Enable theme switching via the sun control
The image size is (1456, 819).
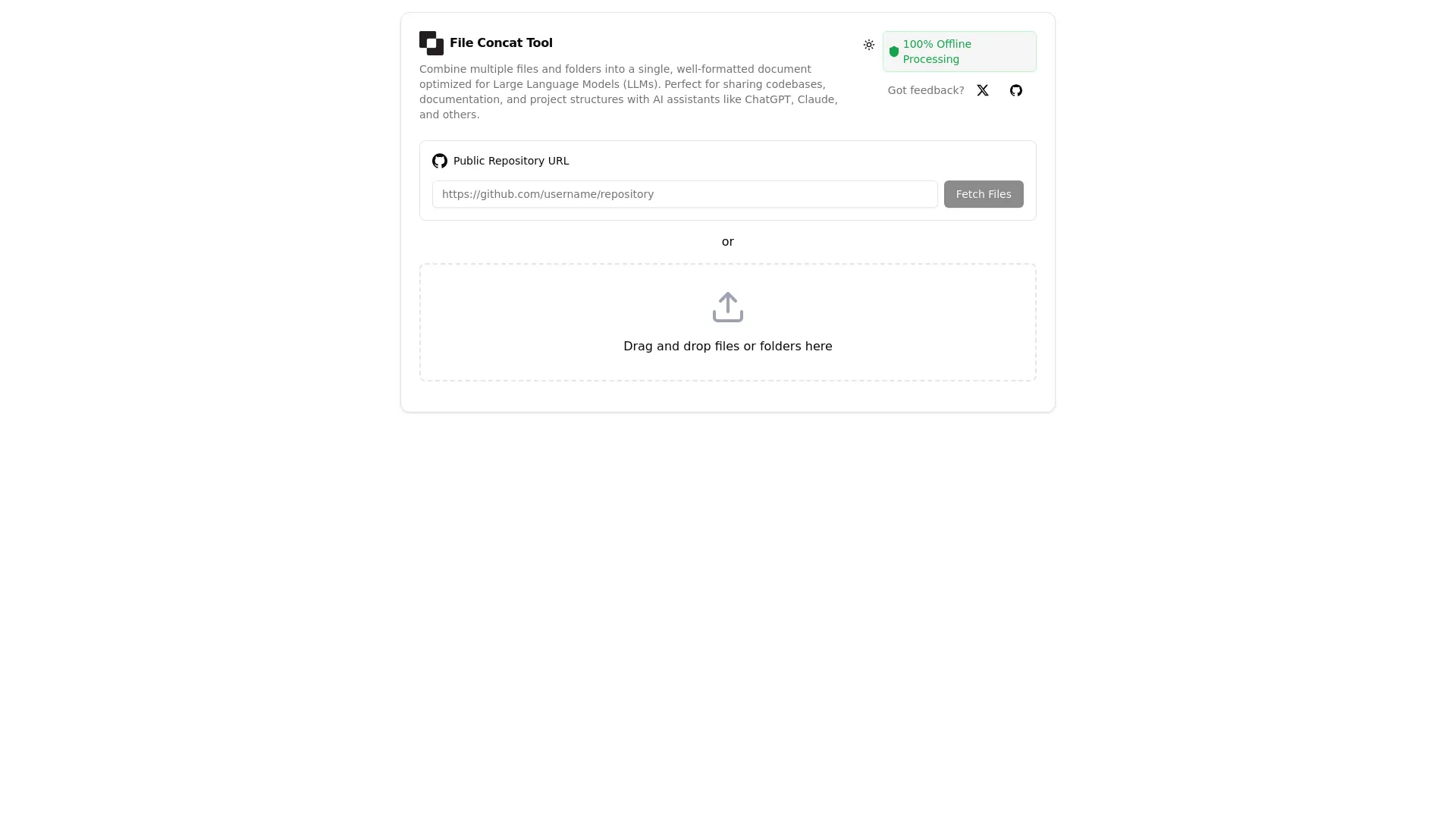pos(869,45)
